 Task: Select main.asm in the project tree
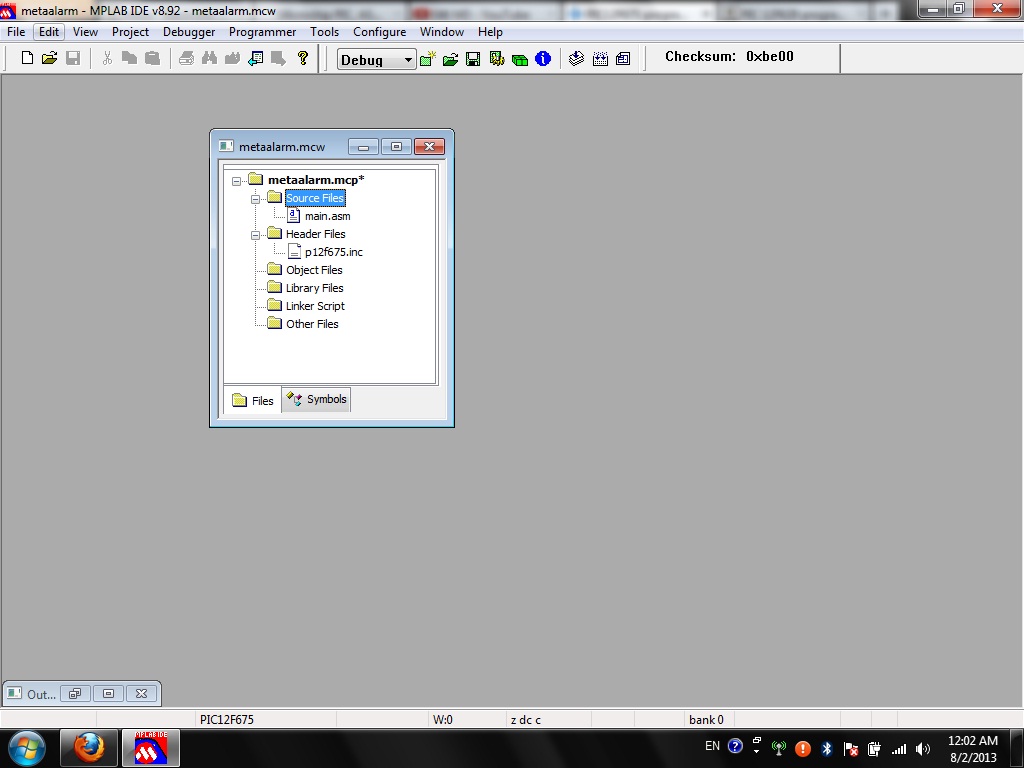point(328,216)
